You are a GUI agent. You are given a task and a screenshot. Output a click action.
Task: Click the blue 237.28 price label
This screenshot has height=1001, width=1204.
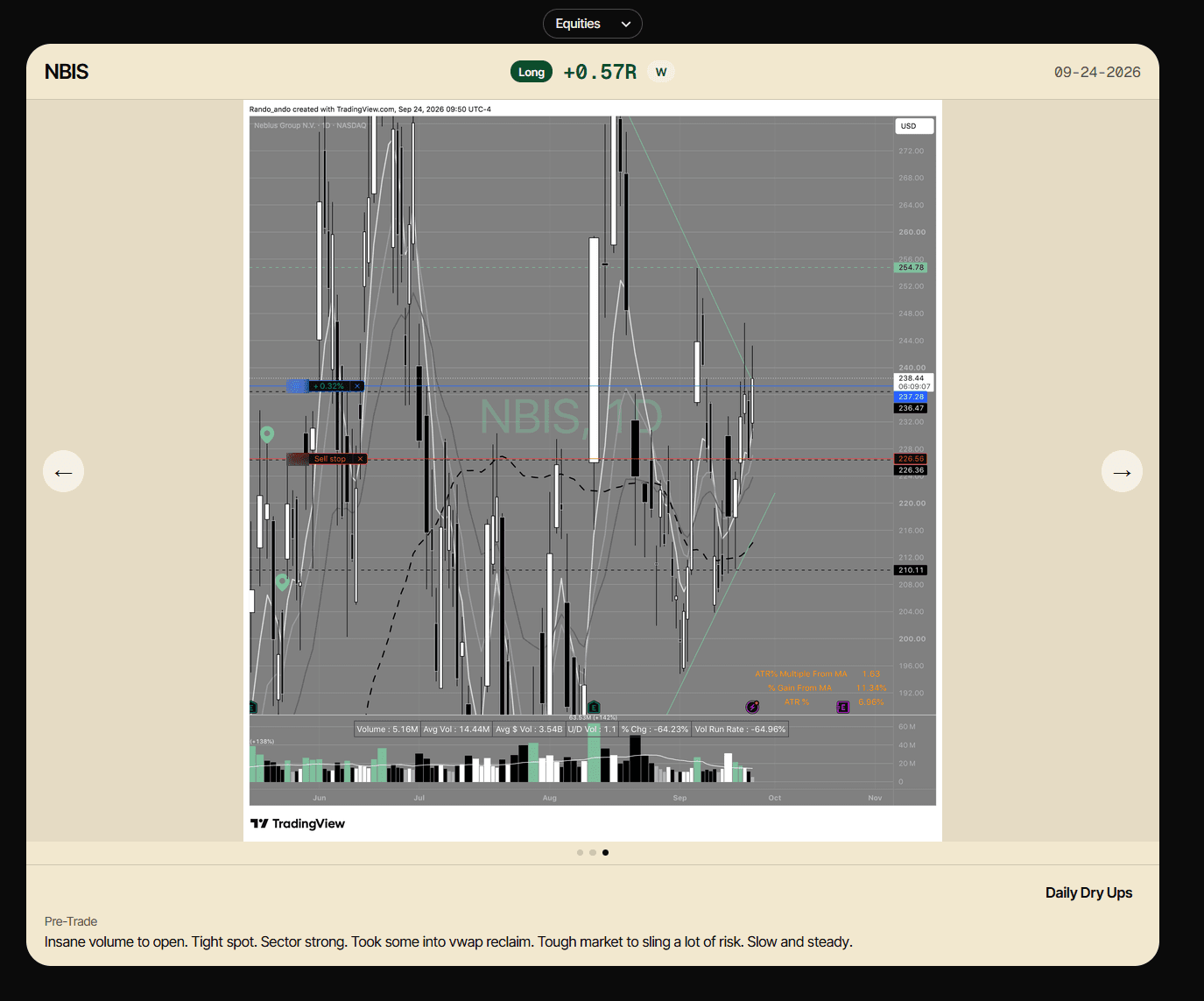pyautogui.click(x=911, y=397)
